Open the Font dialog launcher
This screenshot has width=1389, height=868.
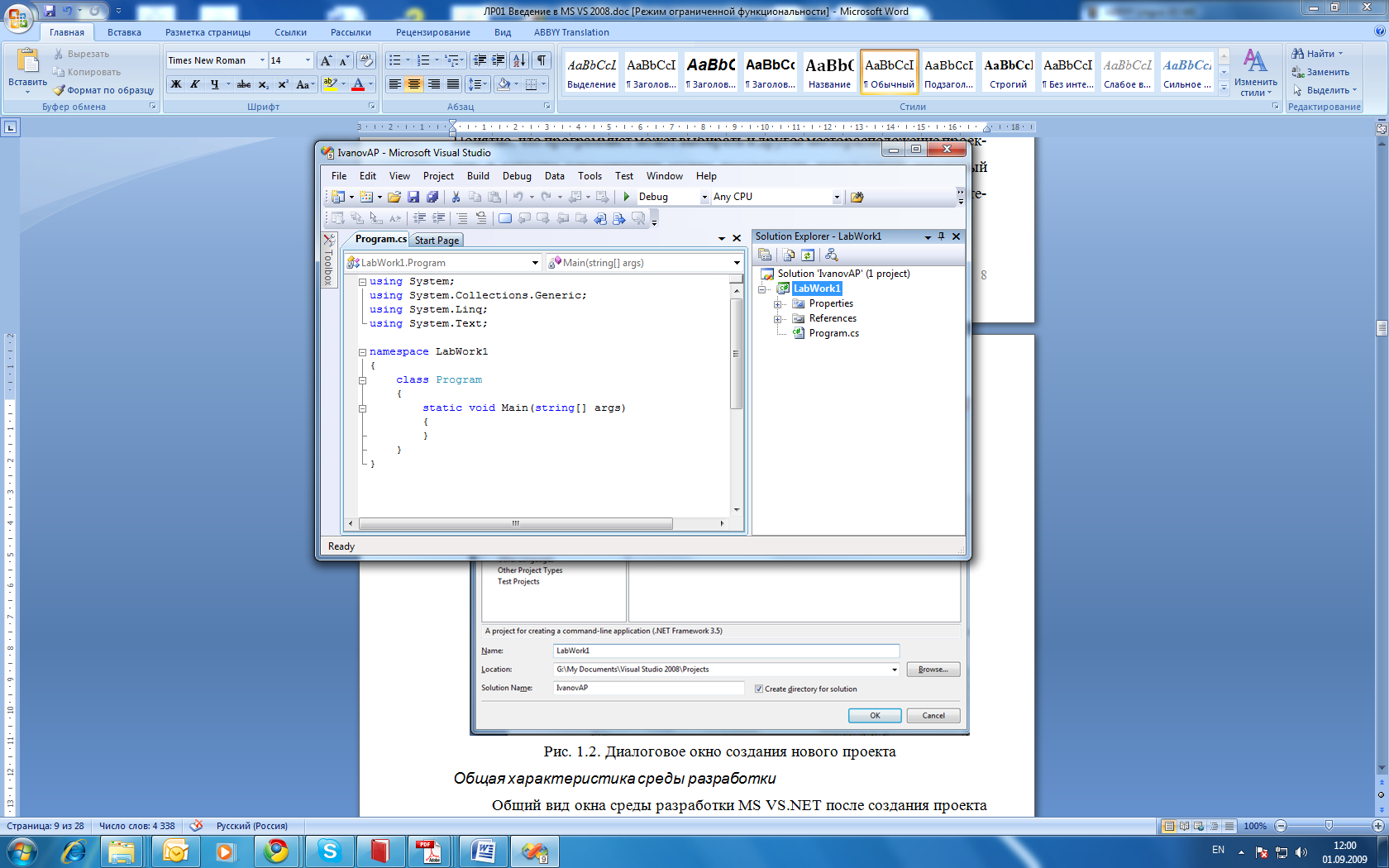[371, 107]
